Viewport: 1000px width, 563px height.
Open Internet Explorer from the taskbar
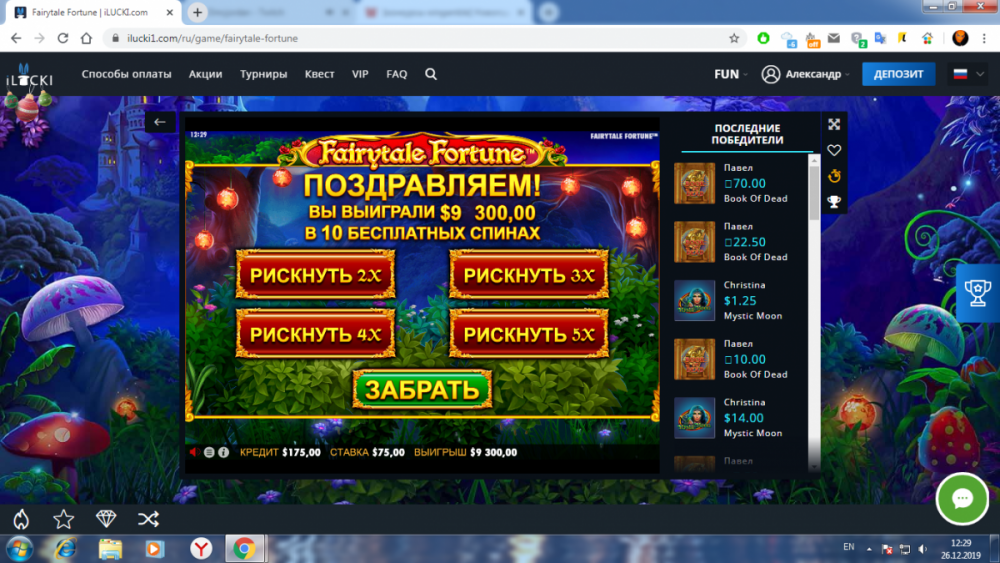(x=65, y=549)
